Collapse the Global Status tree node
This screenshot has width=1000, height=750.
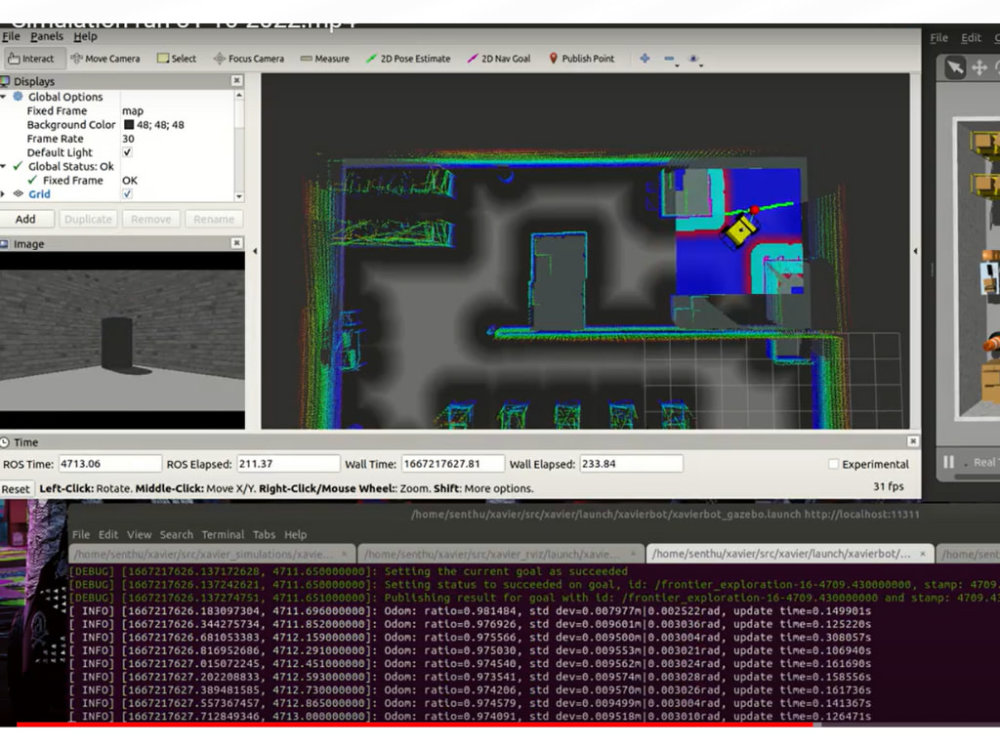(4, 166)
